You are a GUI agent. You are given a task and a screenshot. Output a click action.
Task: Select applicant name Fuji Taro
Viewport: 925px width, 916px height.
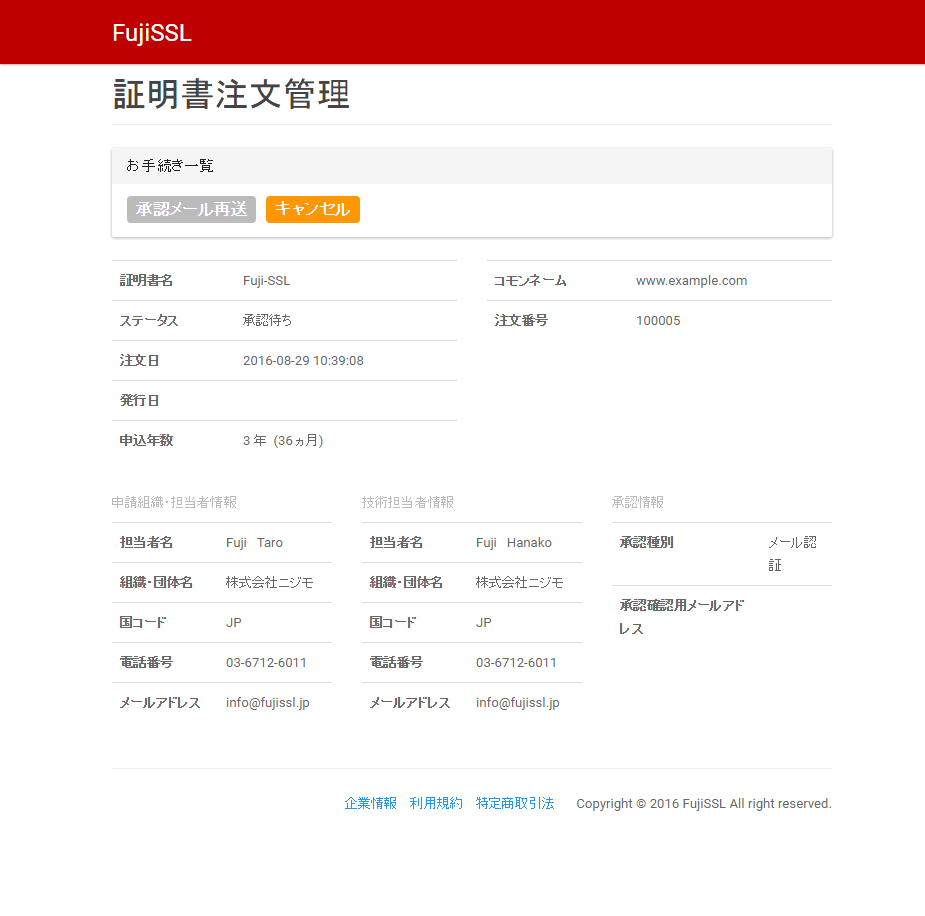point(254,543)
